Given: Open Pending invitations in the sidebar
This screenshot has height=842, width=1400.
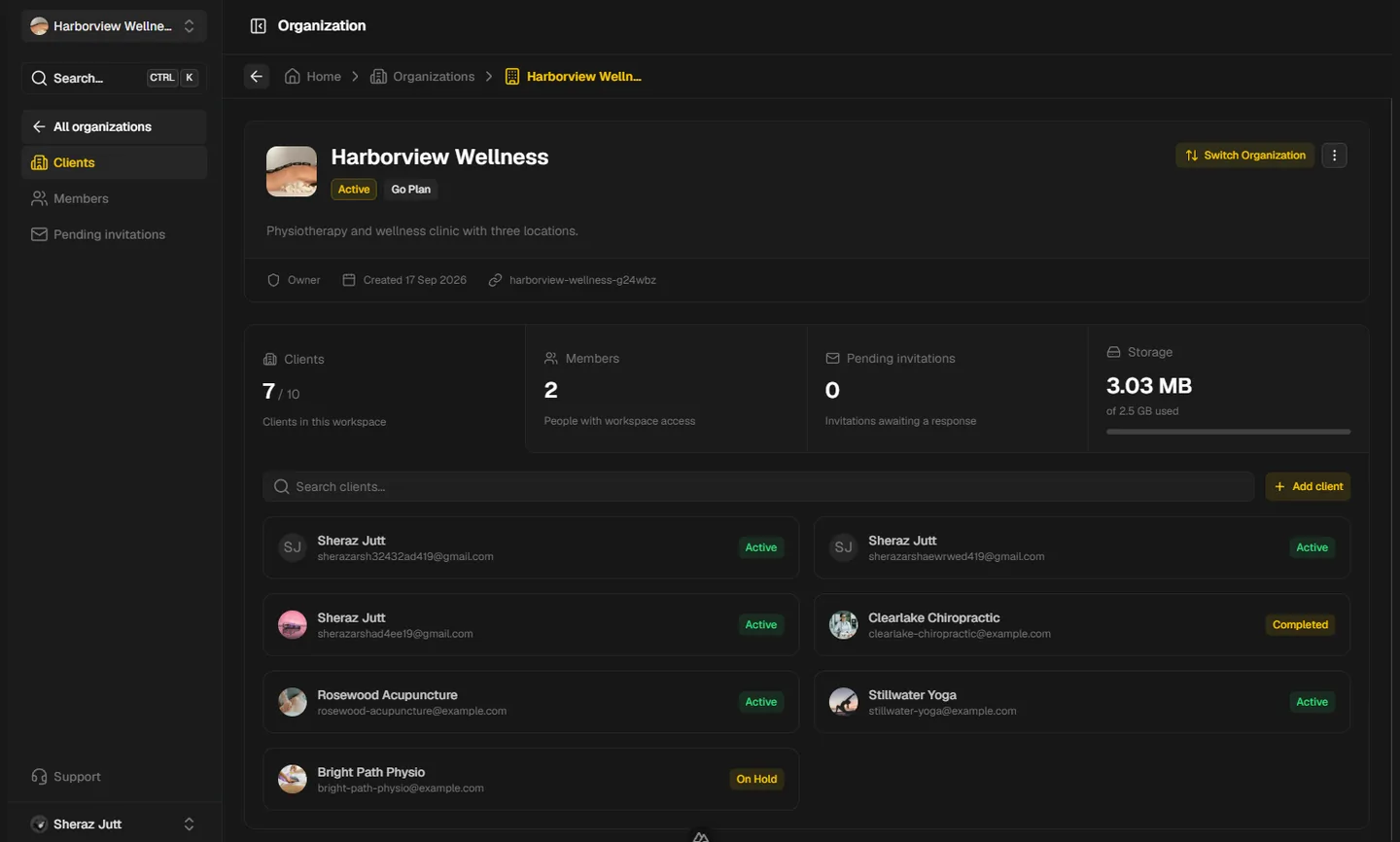Looking at the screenshot, I should tap(114, 234).
